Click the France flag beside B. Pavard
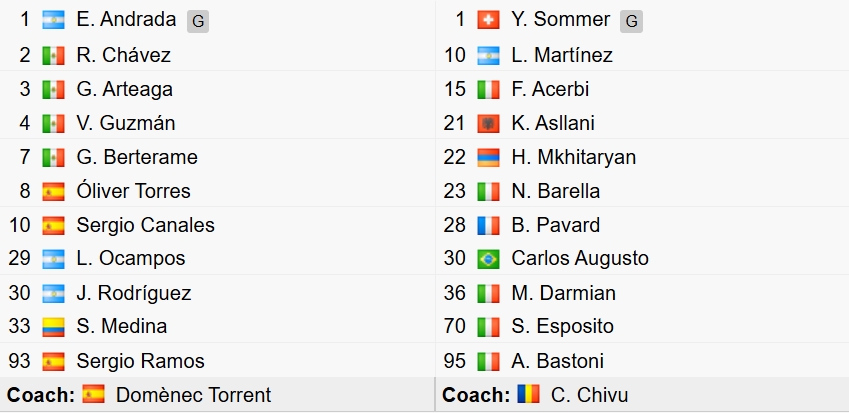Screen dimensions: 849x413 point(488,225)
